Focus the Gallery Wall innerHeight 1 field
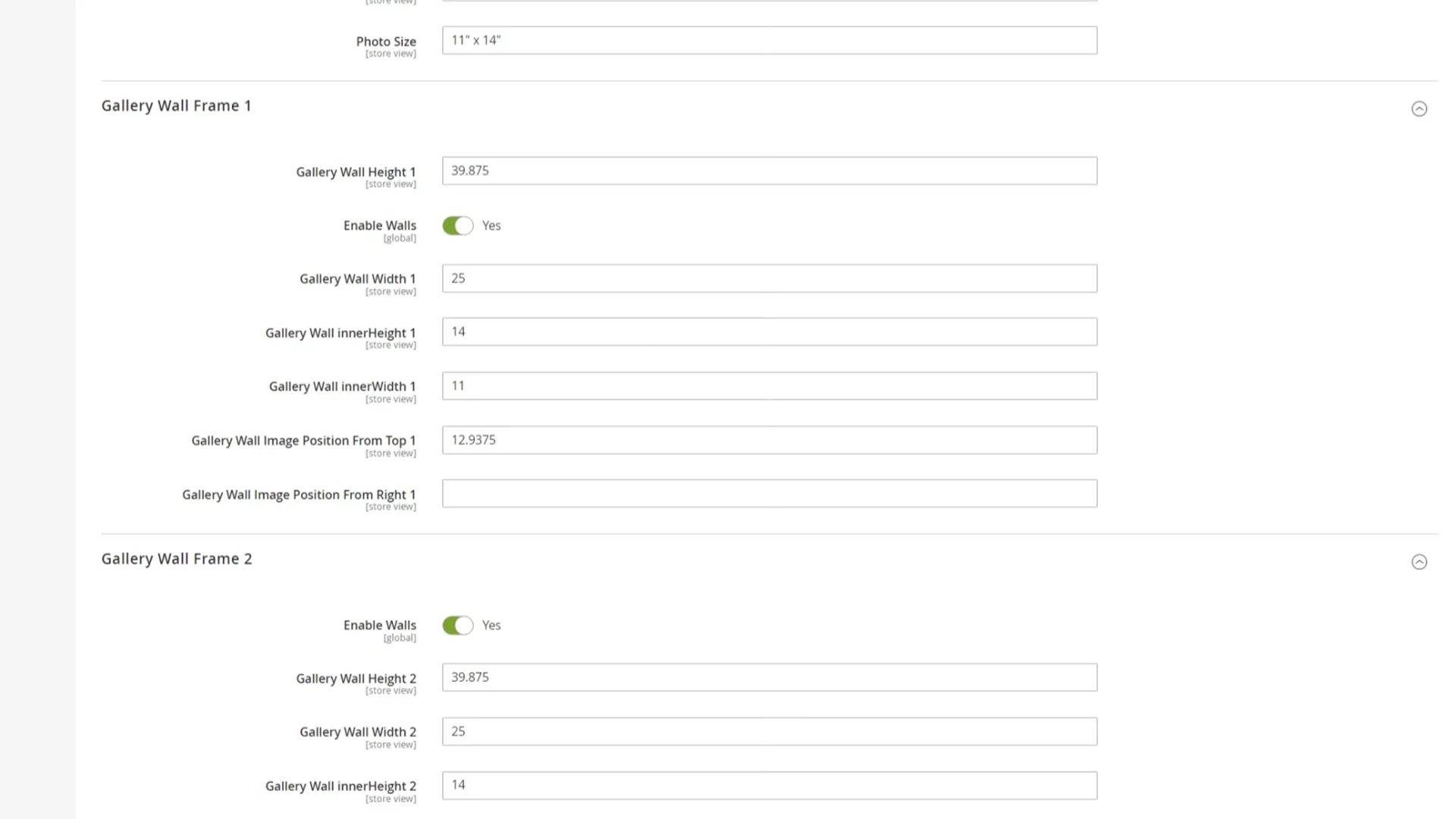This screenshot has height=819, width=1456. pos(769,332)
